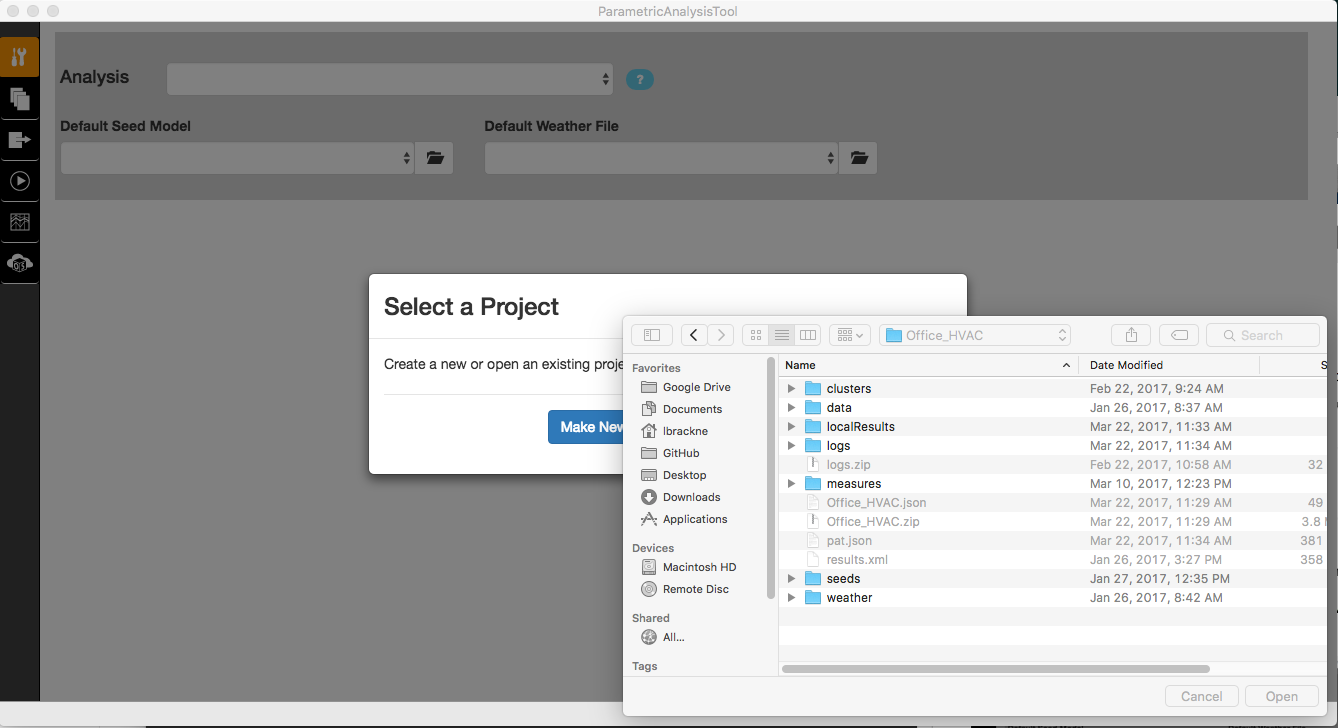Switch to column view in file dialog
Image resolution: width=1338 pixels, height=728 pixels.
[807, 334]
